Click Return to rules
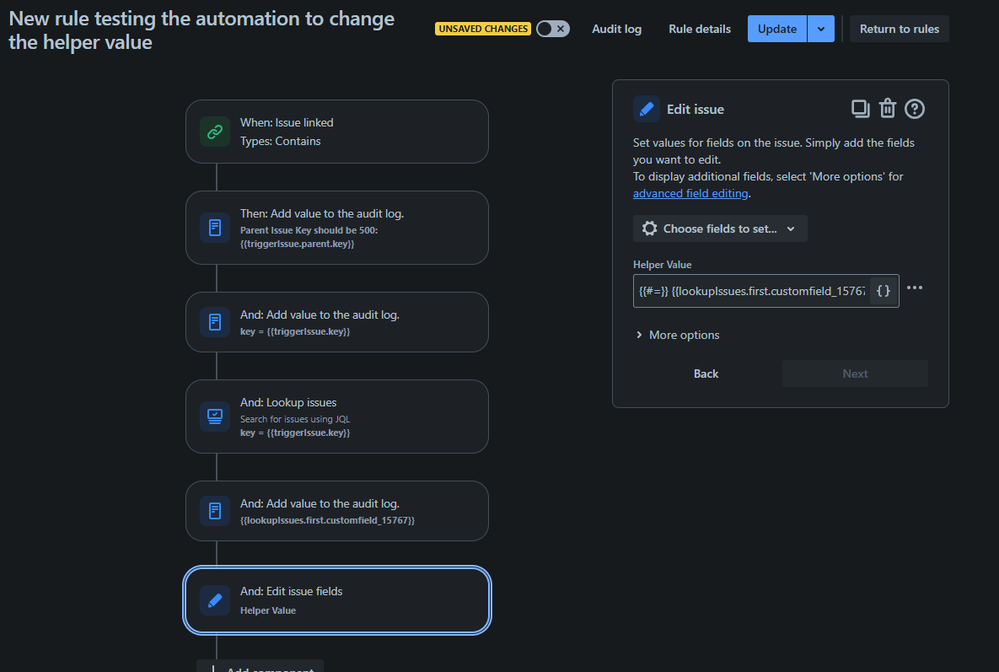The width and height of the screenshot is (999, 672). pos(899,29)
